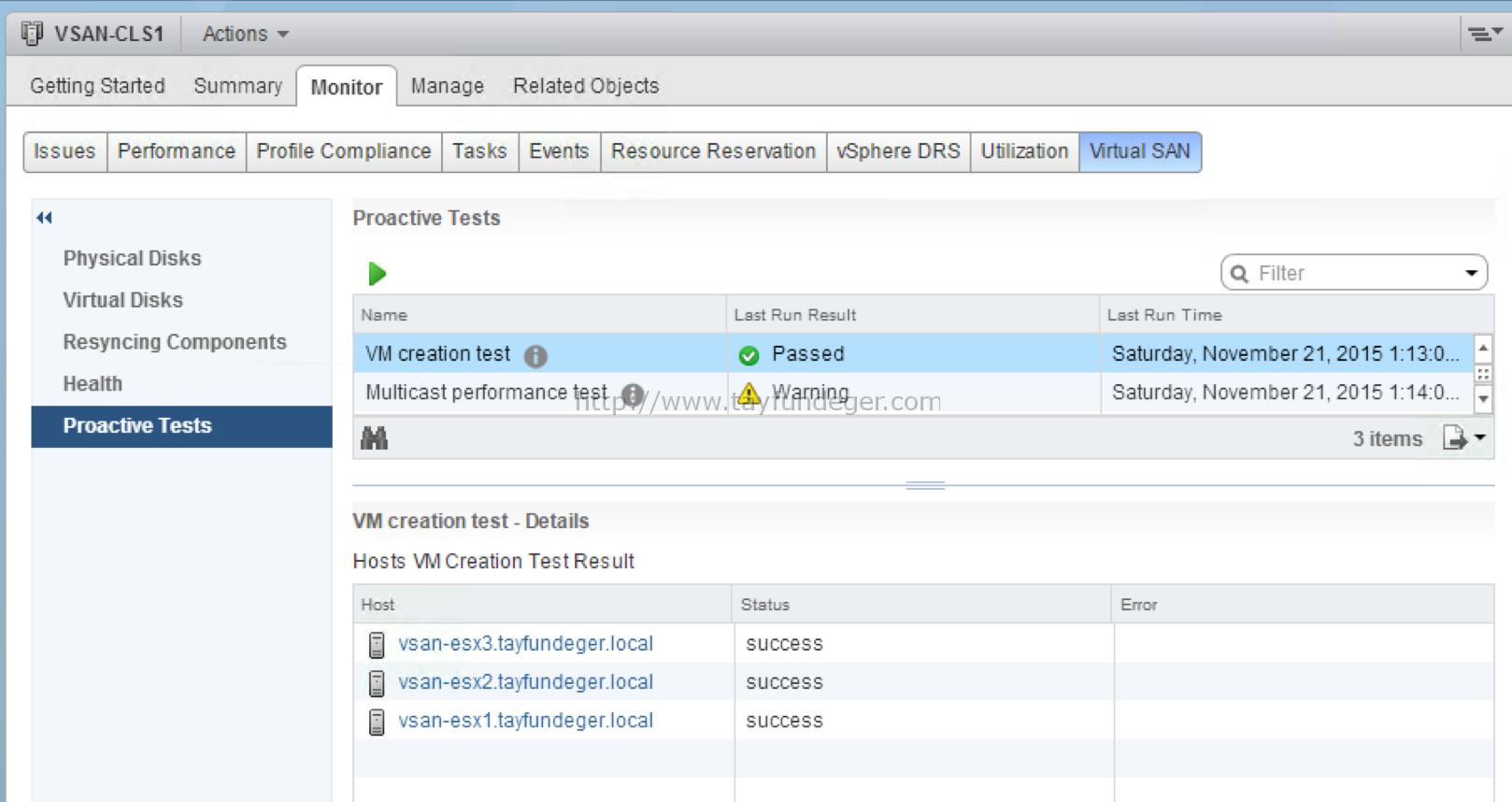Open the Profile Compliance sub-tab

(x=344, y=151)
